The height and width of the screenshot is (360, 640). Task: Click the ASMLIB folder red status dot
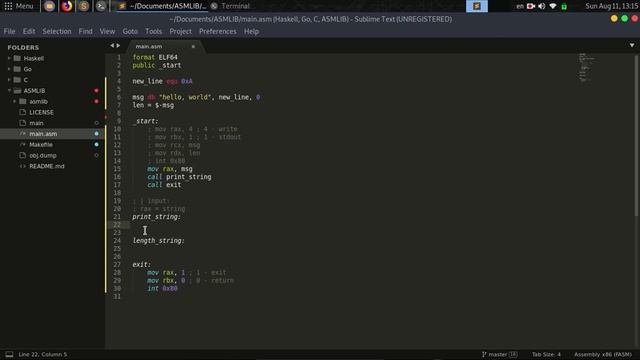pos(96,91)
